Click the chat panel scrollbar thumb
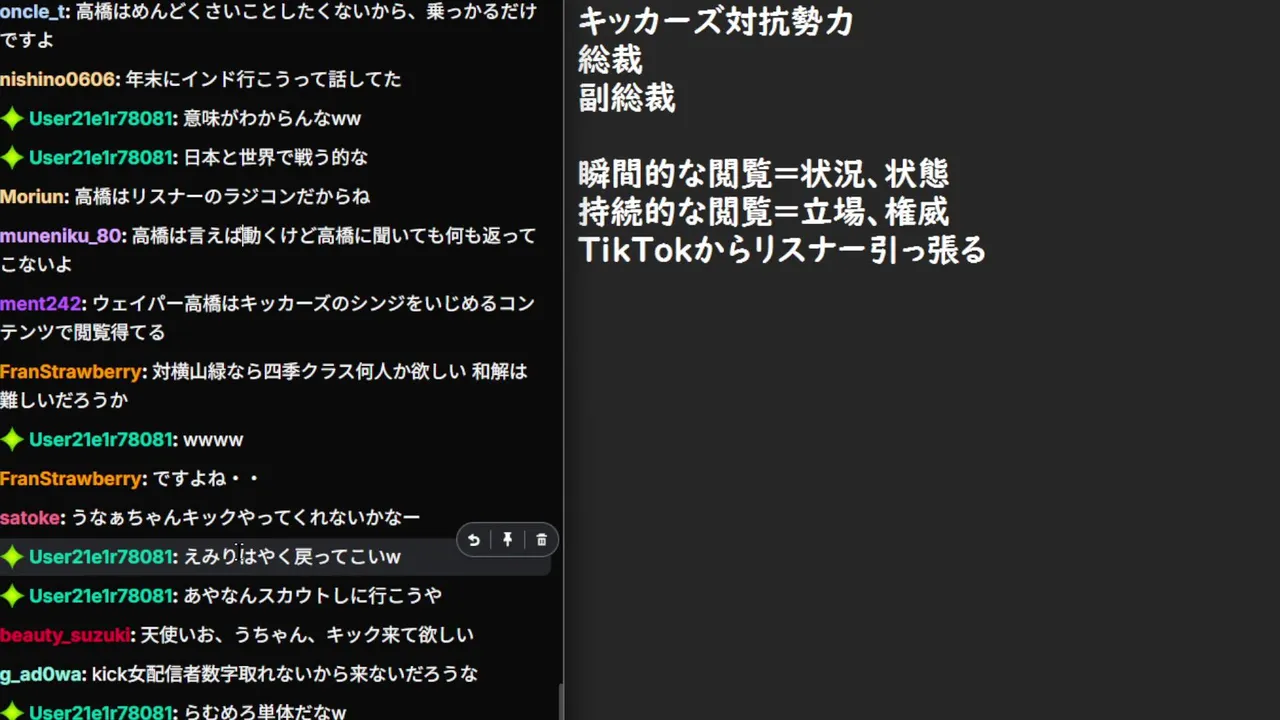Image resolution: width=1280 pixels, height=720 pixels. tap(560, 702)
